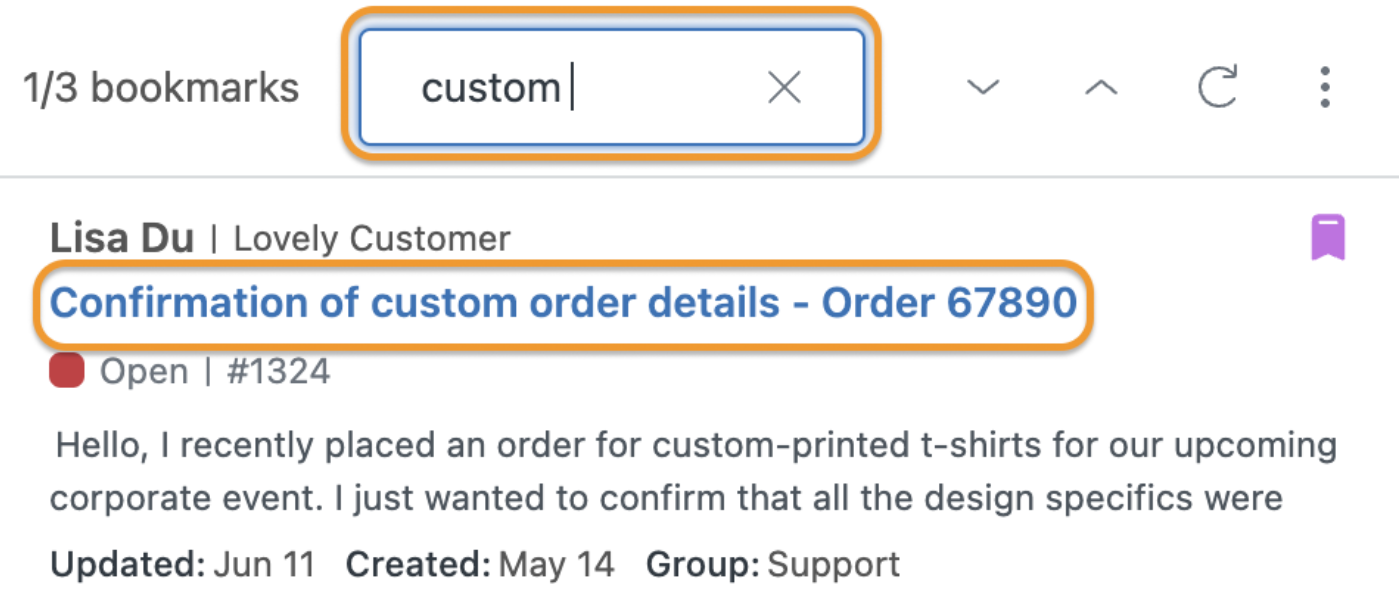Click the 'Open' status text

(144, 372)
